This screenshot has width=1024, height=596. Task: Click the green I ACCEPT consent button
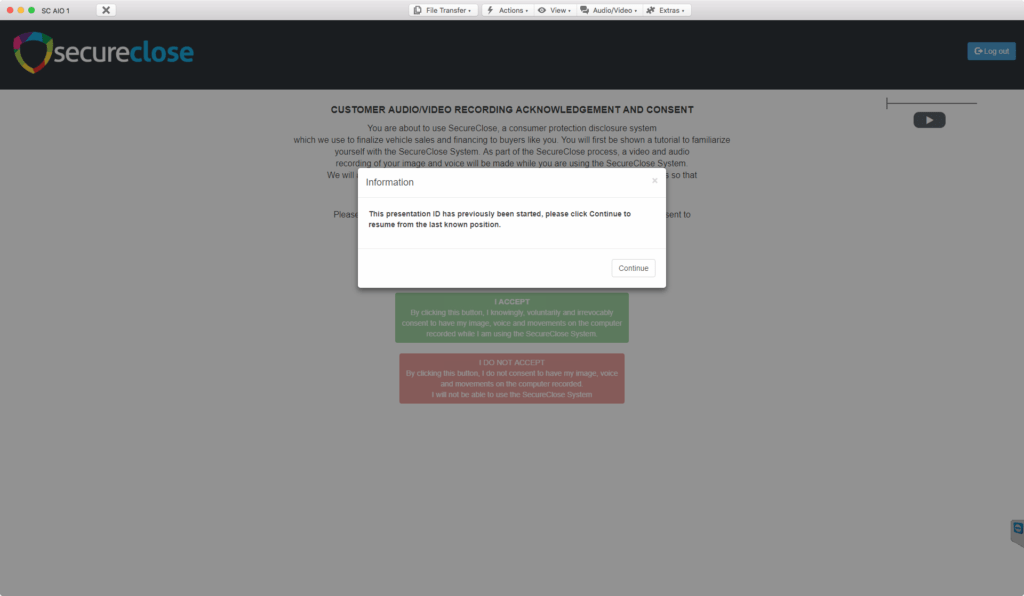[511, 317]
